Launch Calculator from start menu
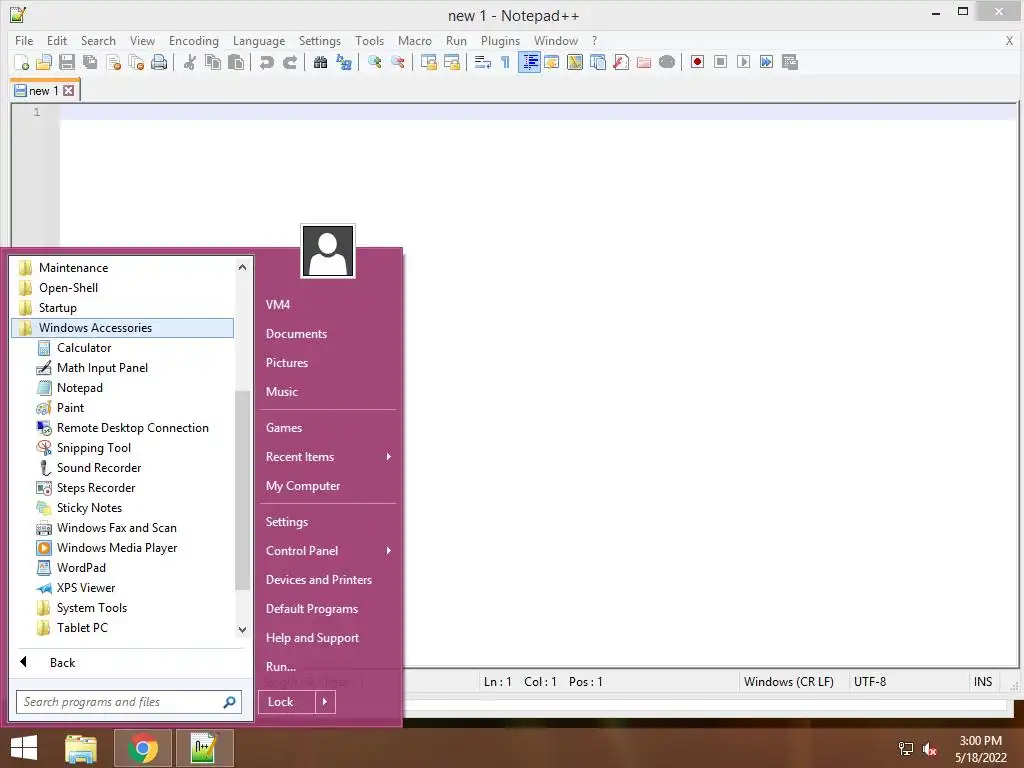 123,348
